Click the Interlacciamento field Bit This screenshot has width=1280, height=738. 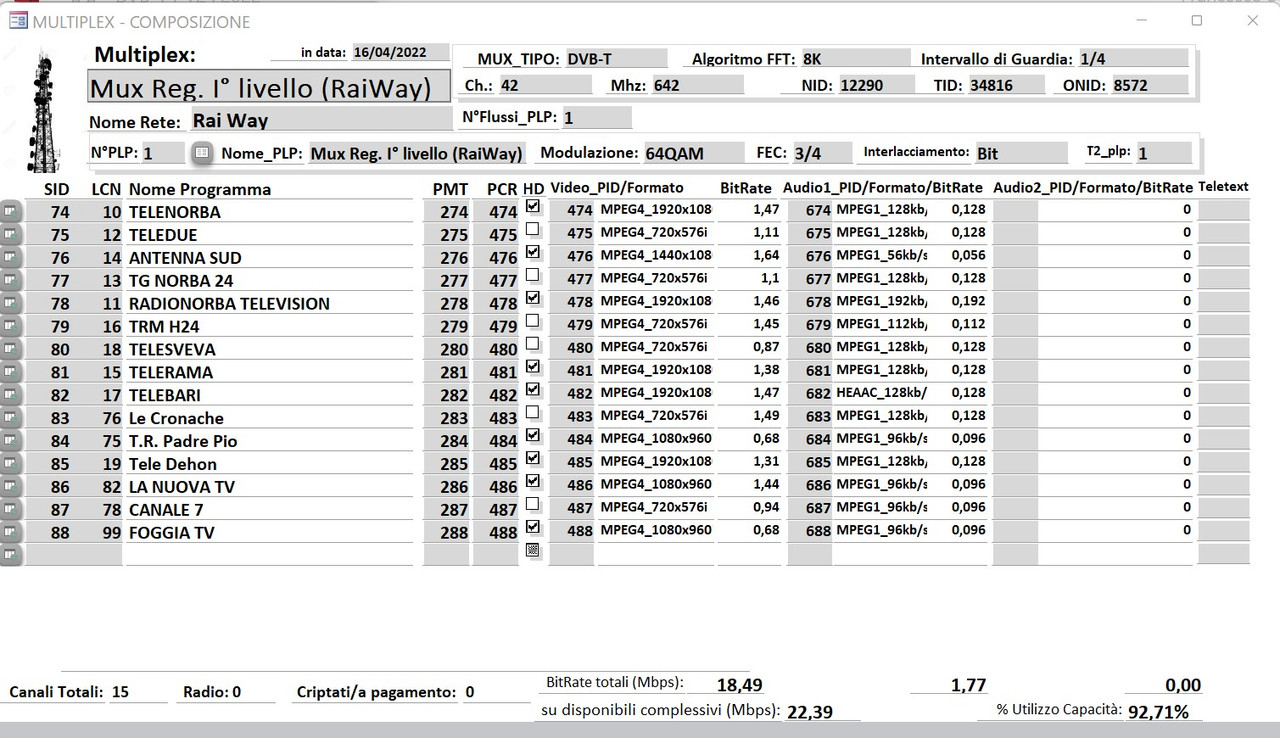click(1021, 153)
